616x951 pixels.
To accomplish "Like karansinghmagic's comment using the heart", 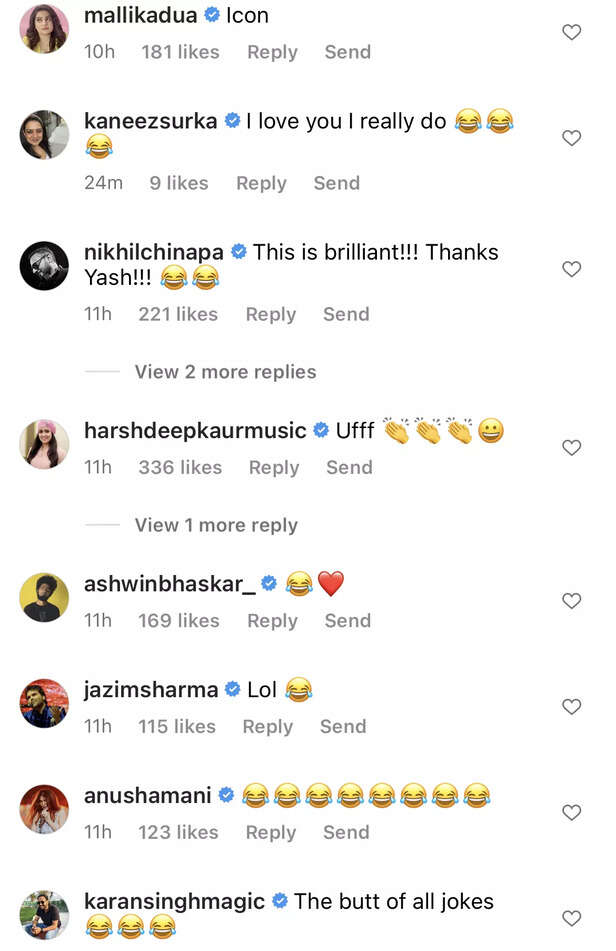I will [571, 917].
